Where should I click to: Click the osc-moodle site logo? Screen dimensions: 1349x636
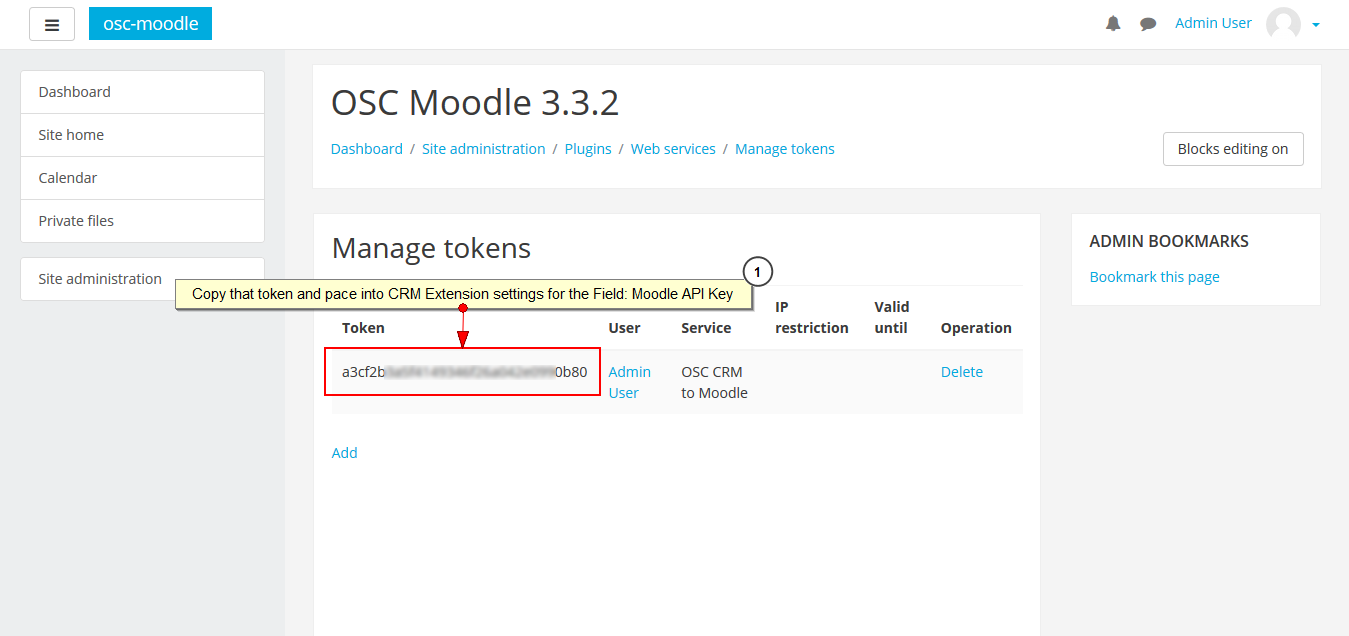point(150,23)
